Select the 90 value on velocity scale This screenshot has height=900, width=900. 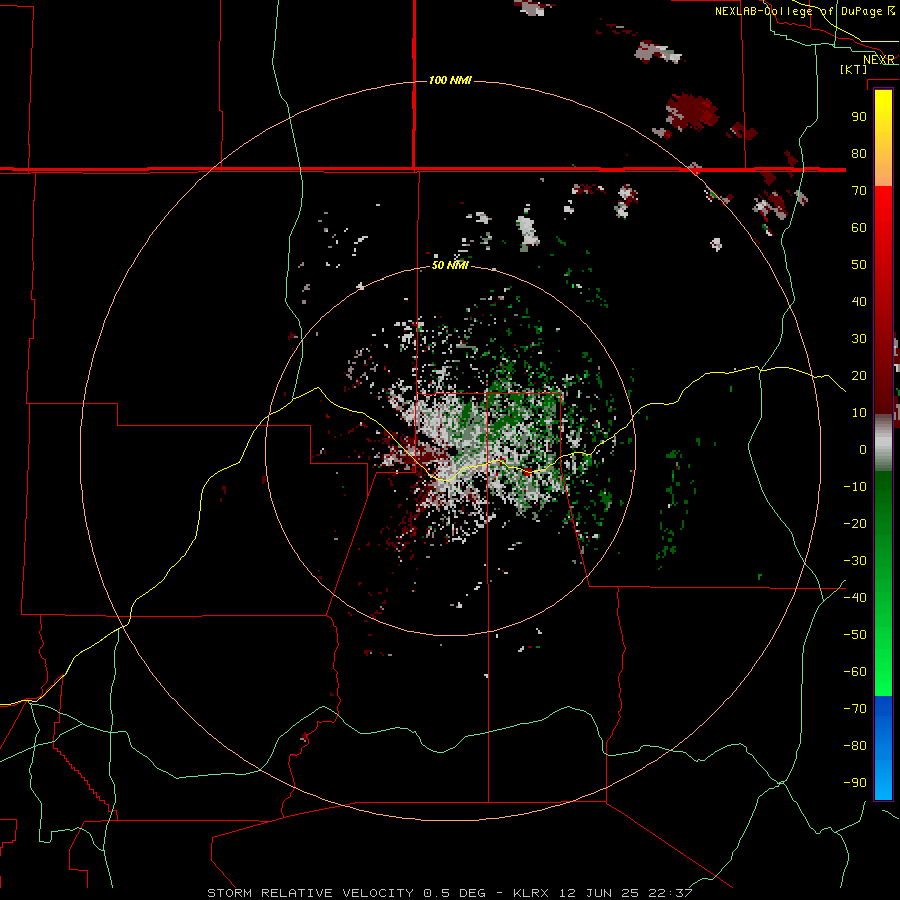click(859, 117)
